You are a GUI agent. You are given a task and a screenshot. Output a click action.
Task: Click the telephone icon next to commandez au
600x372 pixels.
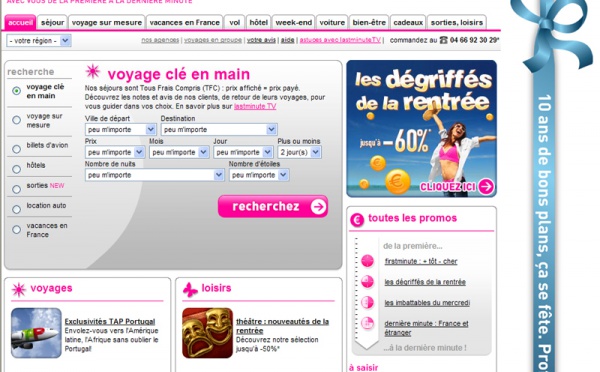(x=443, y=40)
